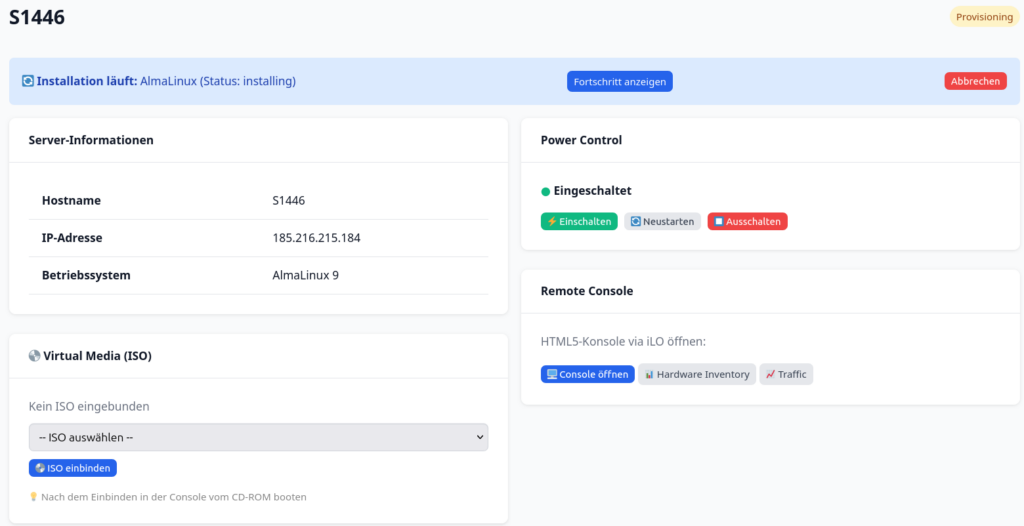Click the Remote Console panel heading
The height and width of the screenshot is (526, 1024).
(587, 291)
